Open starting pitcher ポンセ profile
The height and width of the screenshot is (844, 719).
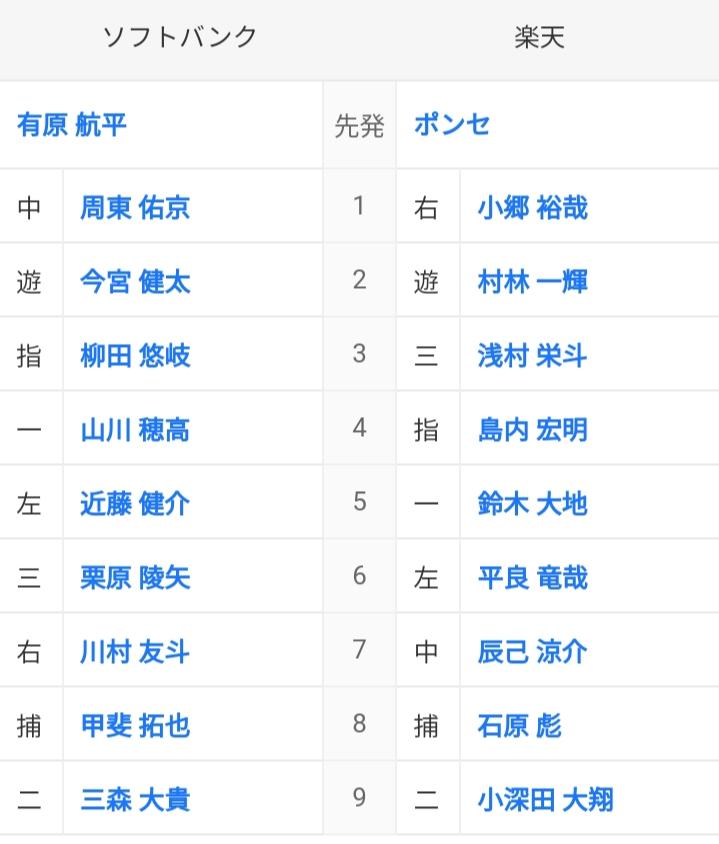[x=452, y=125]
